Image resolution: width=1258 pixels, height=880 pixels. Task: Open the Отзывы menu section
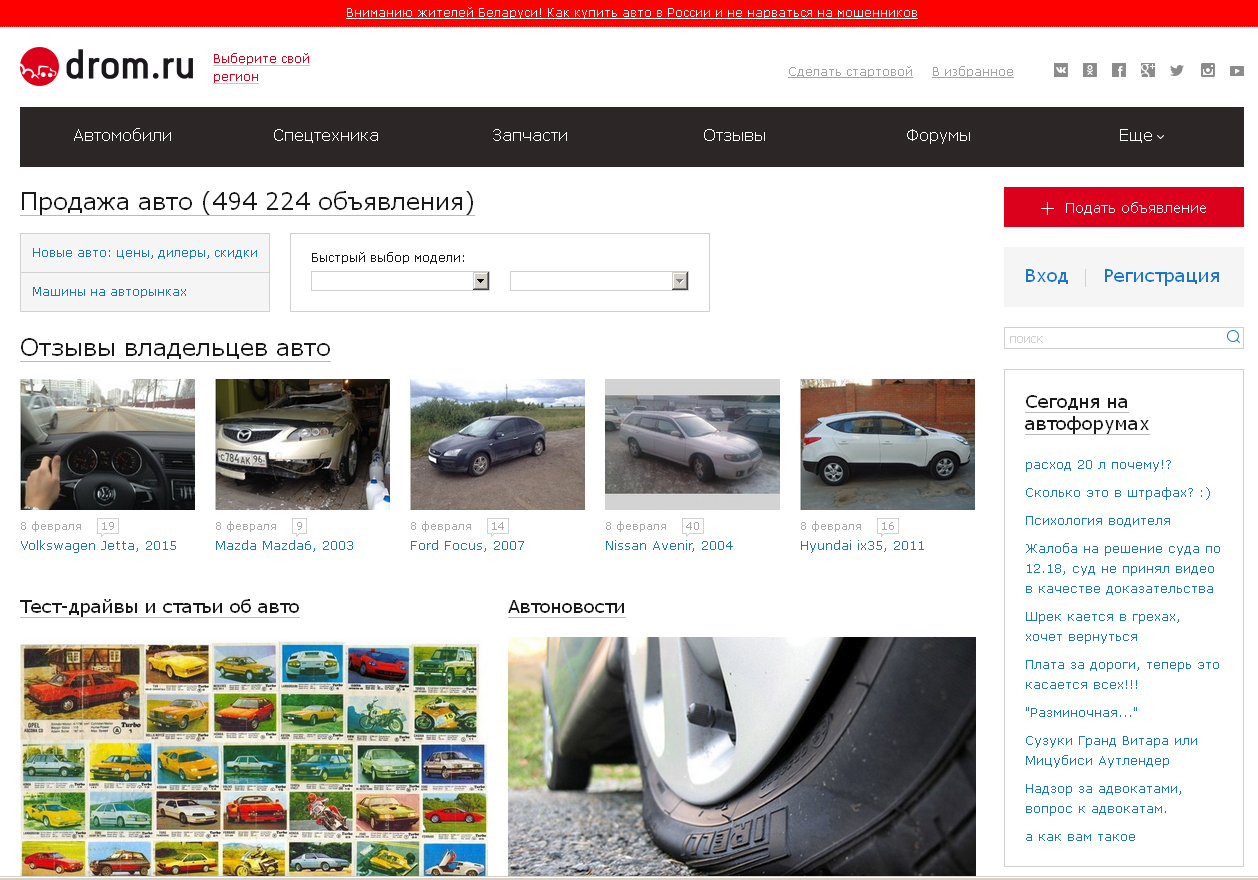[x=735, y=136]
